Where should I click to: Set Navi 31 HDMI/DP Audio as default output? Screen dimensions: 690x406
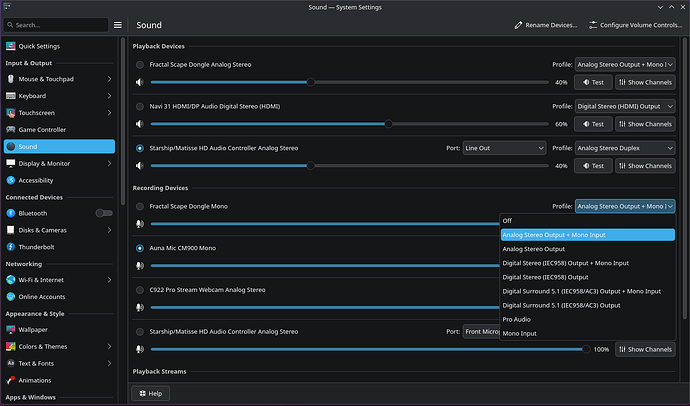(x=139, y=106)
